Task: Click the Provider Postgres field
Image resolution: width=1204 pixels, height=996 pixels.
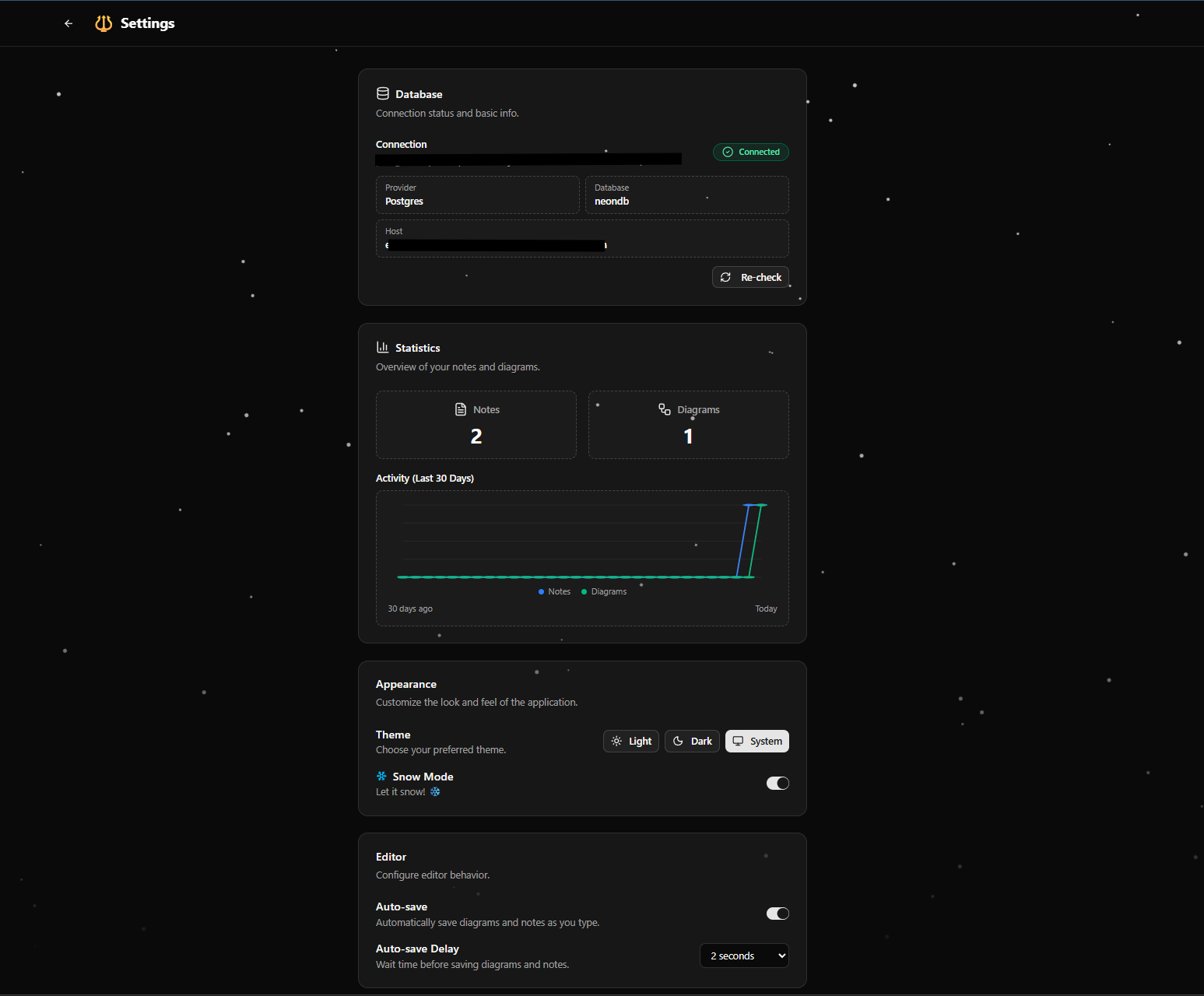Action: (x=477, y=195)
